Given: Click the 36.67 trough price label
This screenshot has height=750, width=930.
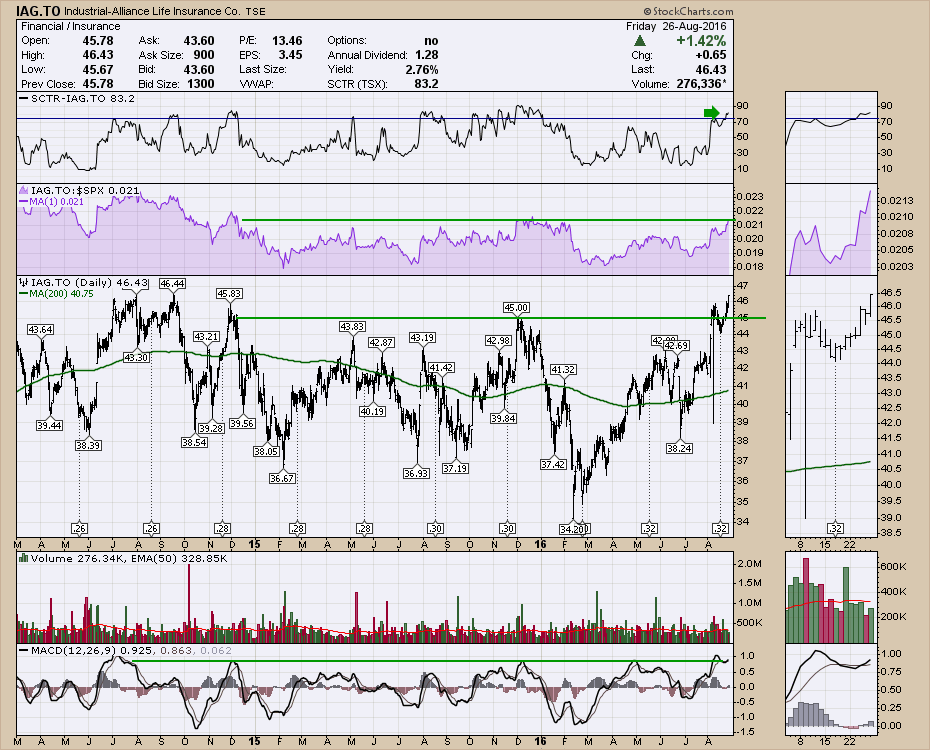Looking at the screenshot, I should pyautogui.click(x=282, y=478).
